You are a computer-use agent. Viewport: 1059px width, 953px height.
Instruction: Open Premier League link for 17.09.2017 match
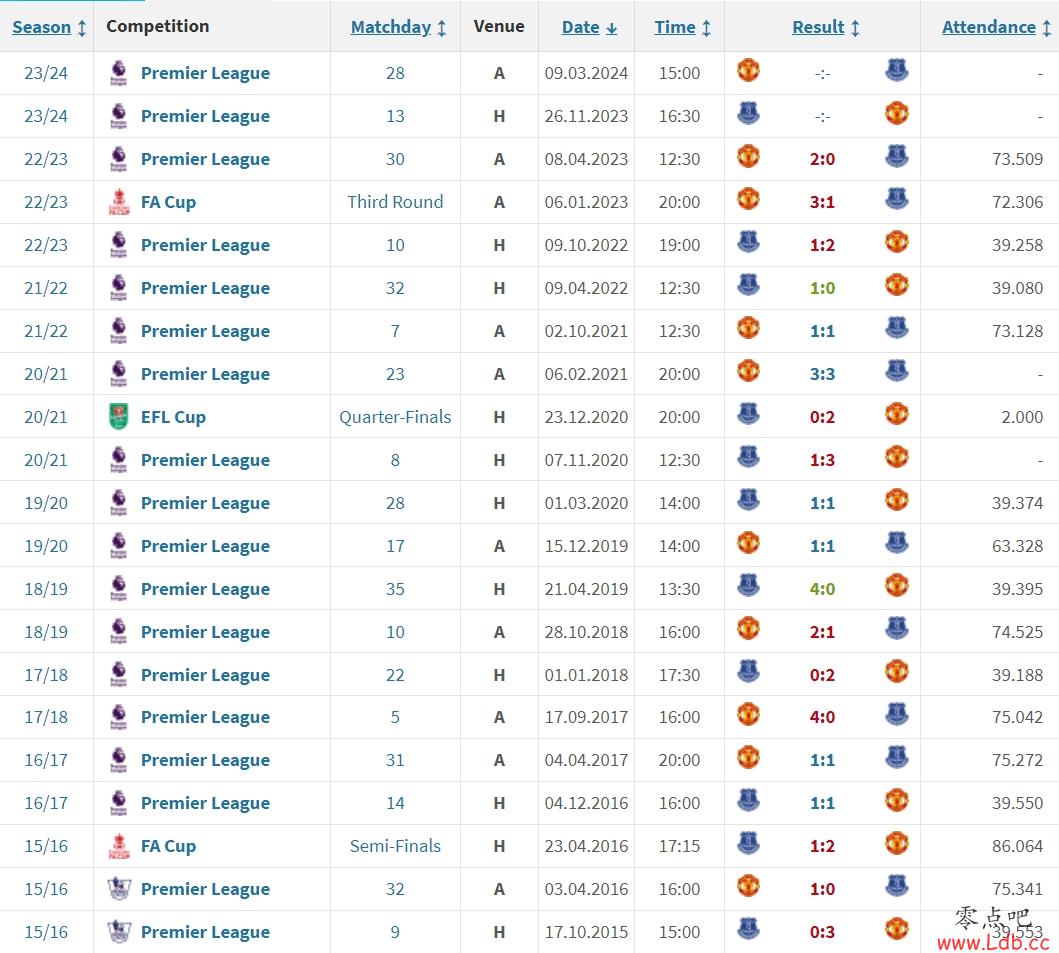(x=205, y=717)
